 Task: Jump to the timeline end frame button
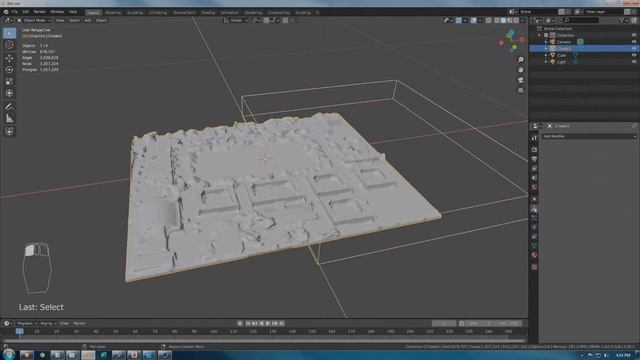point(282,323)
